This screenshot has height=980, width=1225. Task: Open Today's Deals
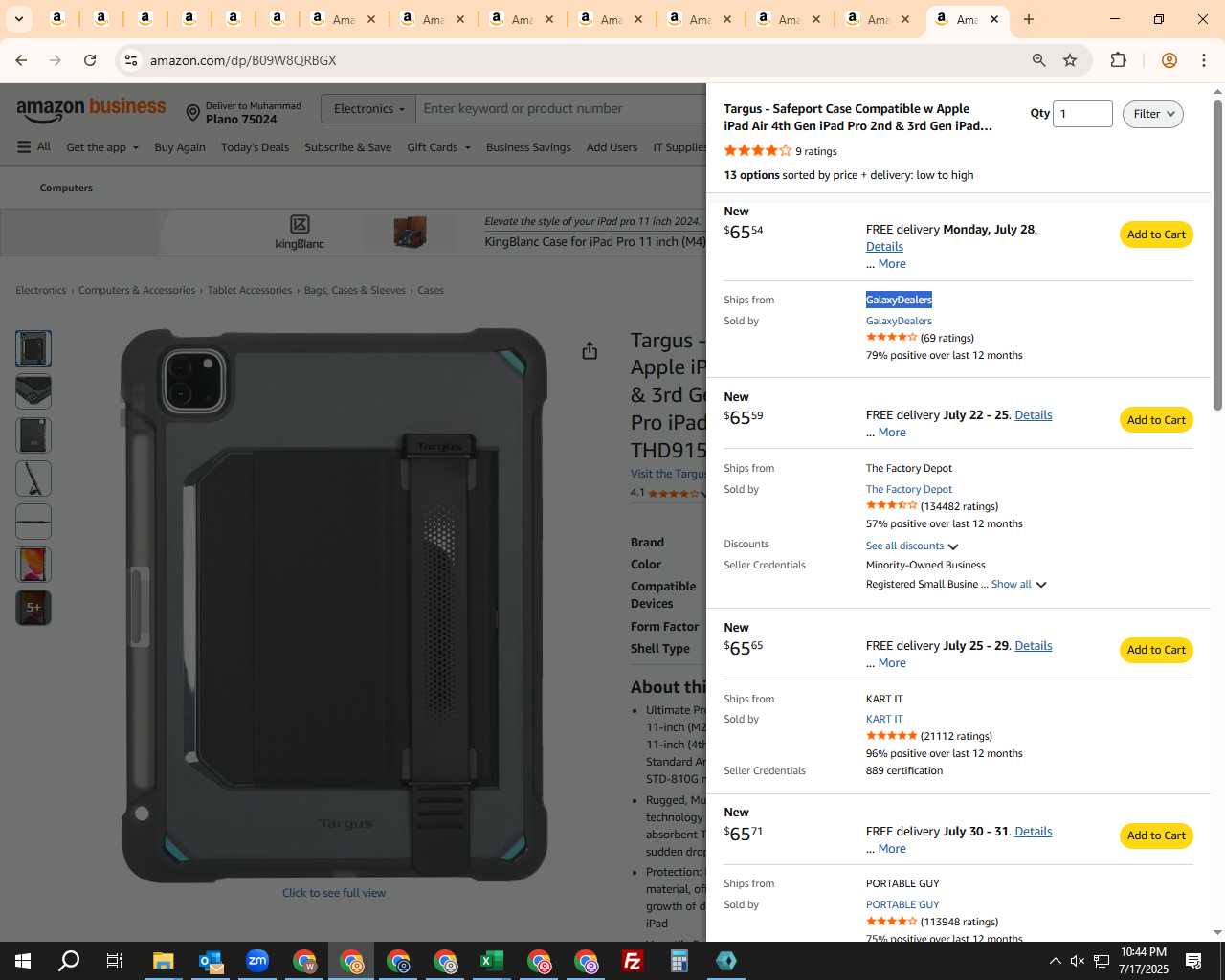255,147
